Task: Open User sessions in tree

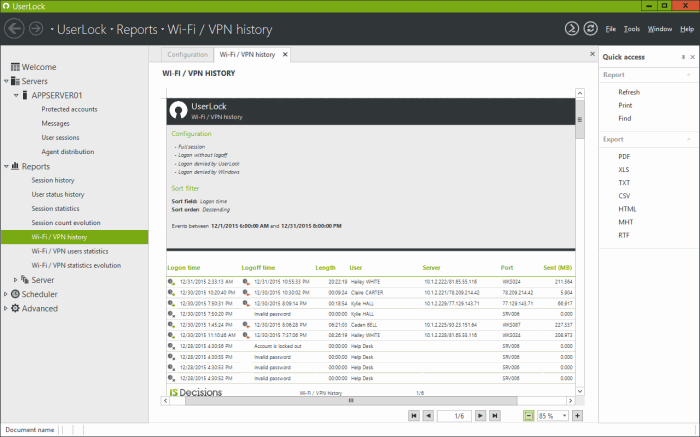Action: pos(60,138)
